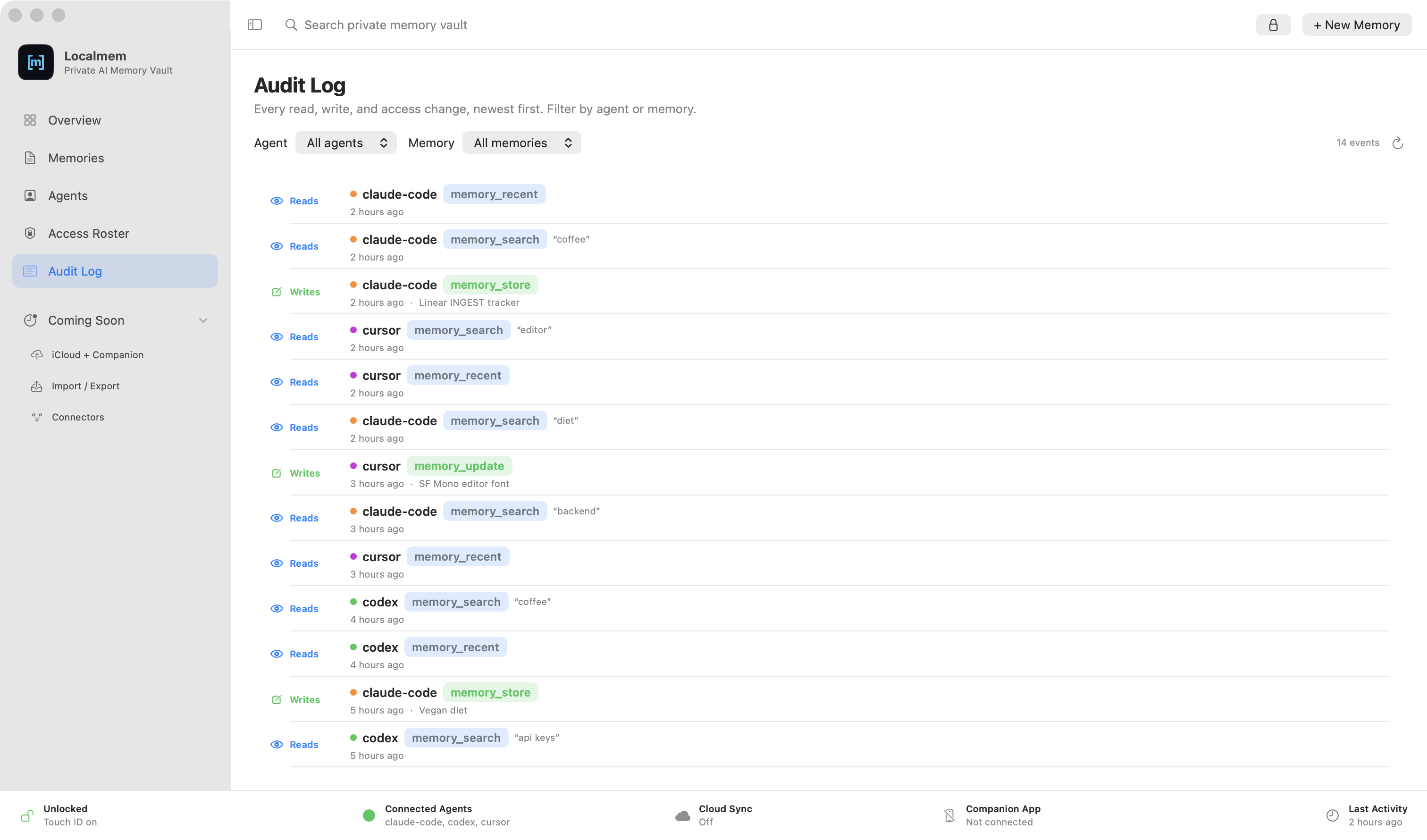Click the Companion App Not connected status
The image size is (1427, 840).
(x=992, y=815)
